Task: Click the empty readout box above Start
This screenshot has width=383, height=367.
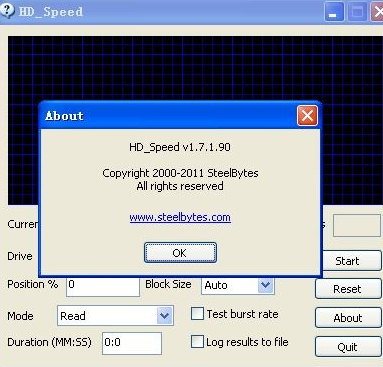Action: (357, 226)
